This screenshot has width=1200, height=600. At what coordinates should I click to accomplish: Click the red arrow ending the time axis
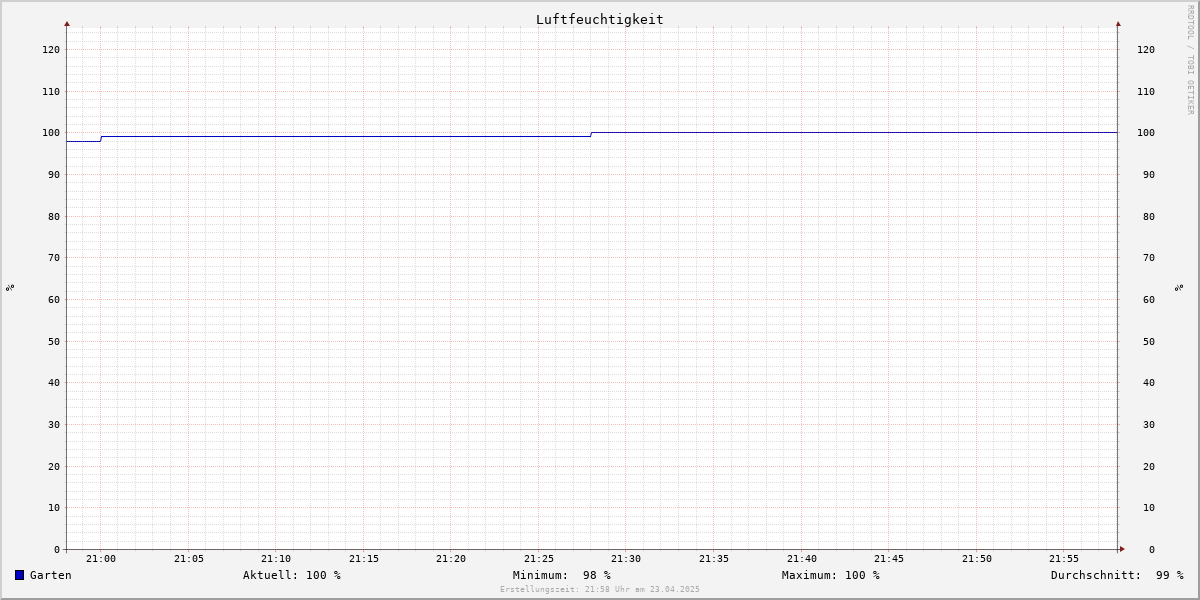pos(1122,548)
